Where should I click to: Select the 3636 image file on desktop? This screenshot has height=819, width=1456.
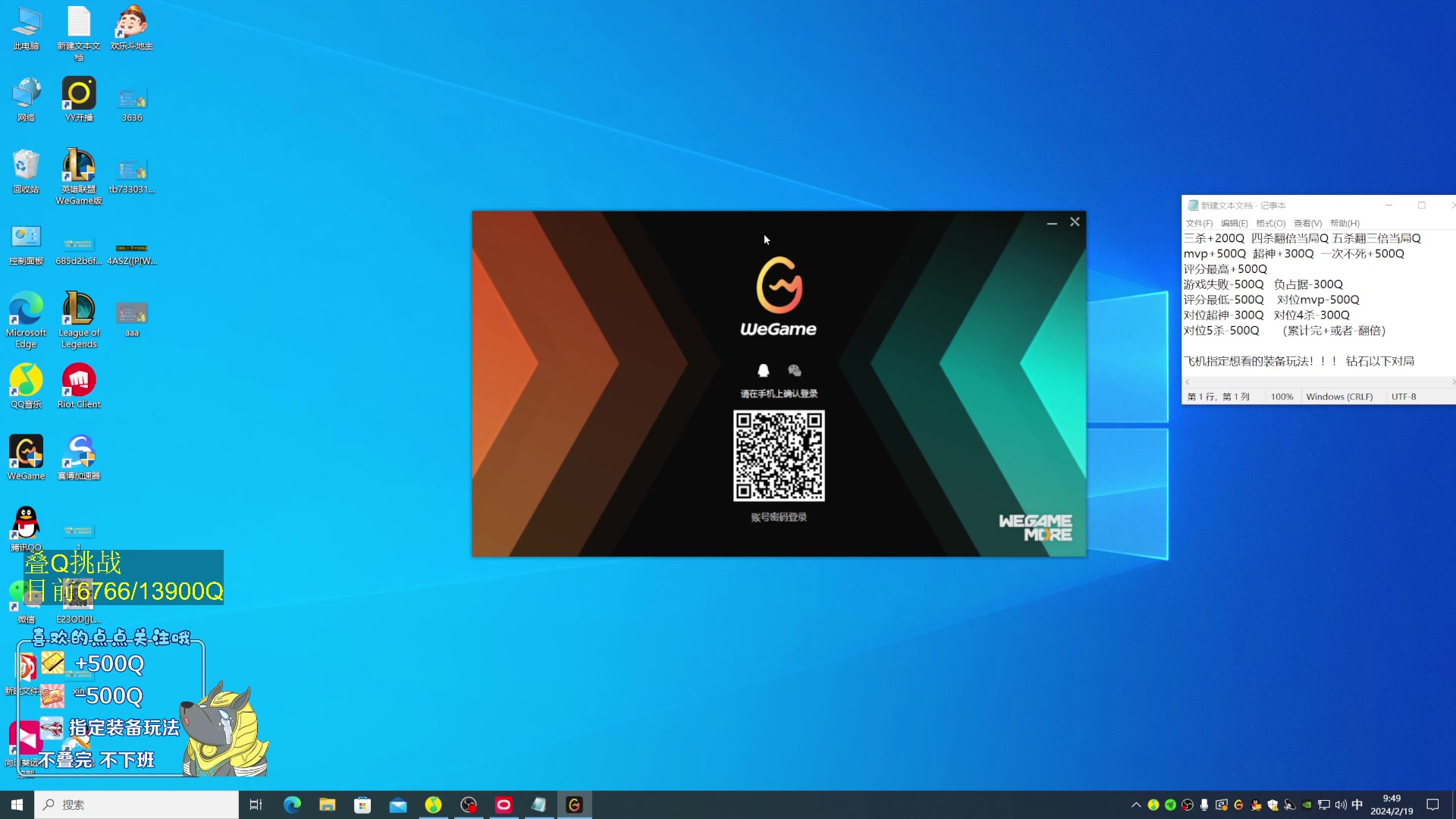click(131, 105)
